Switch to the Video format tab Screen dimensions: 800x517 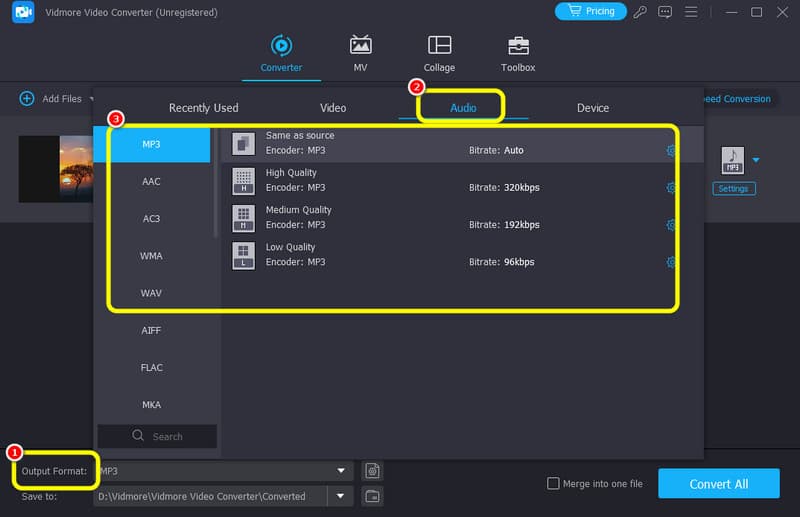(x=332, y=108)
